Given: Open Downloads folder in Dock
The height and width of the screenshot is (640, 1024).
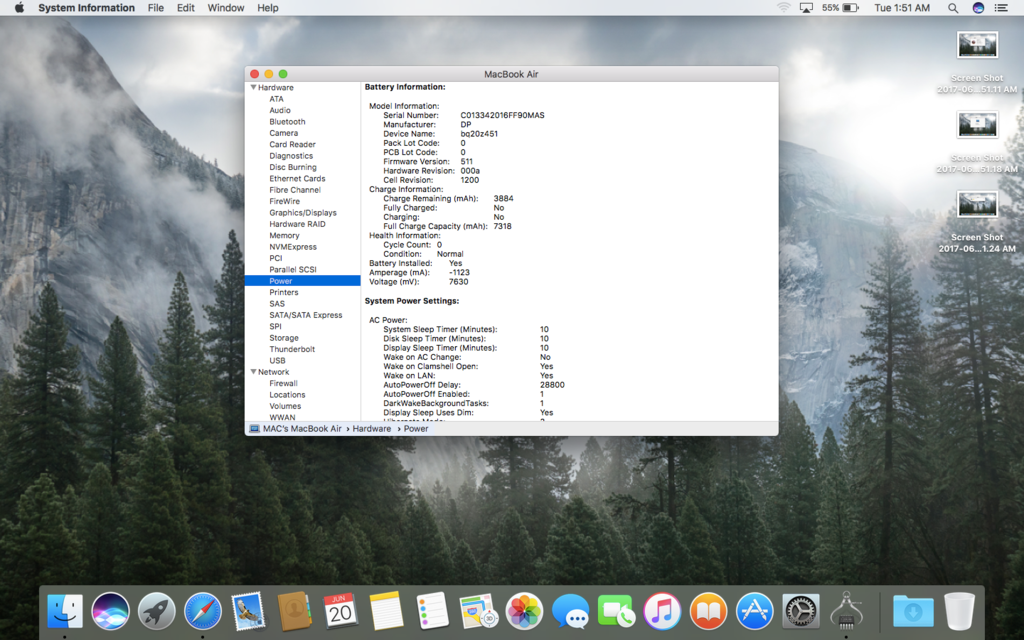Looking at the screenshot, I should [x=912, y=612].
